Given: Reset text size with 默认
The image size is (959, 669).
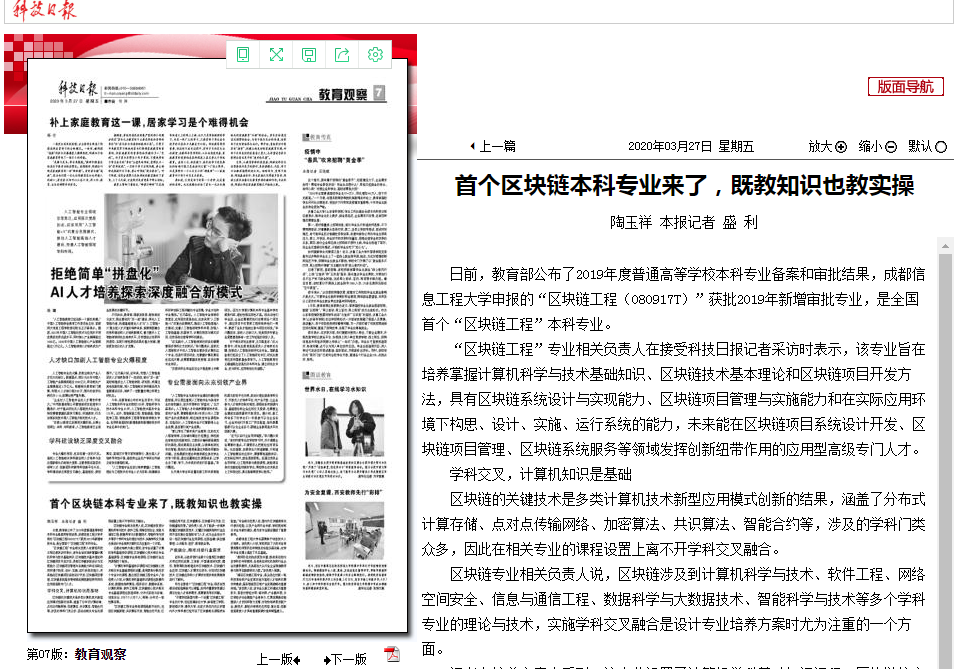Looking at the screenshot, I should click(927, 146).
